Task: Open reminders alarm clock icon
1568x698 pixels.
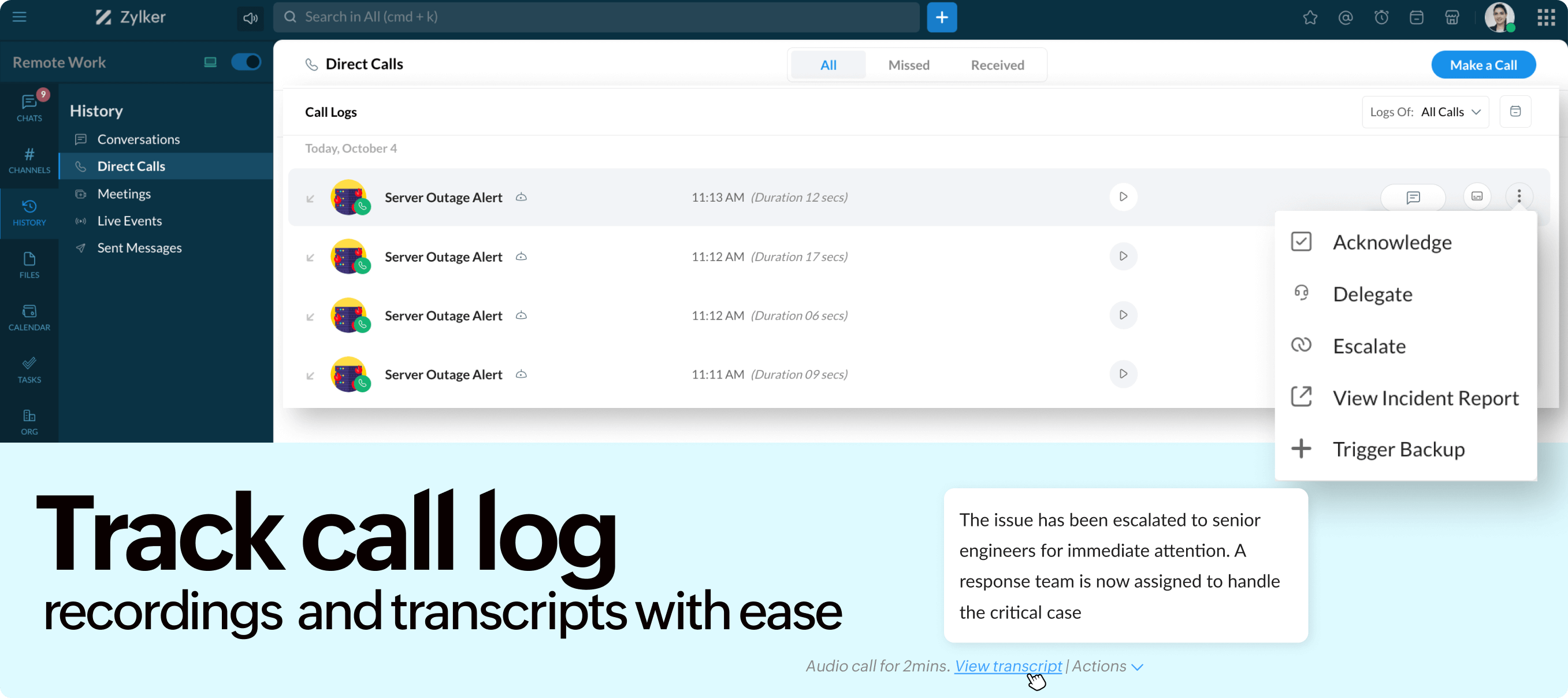Action: coord(1381,18)
